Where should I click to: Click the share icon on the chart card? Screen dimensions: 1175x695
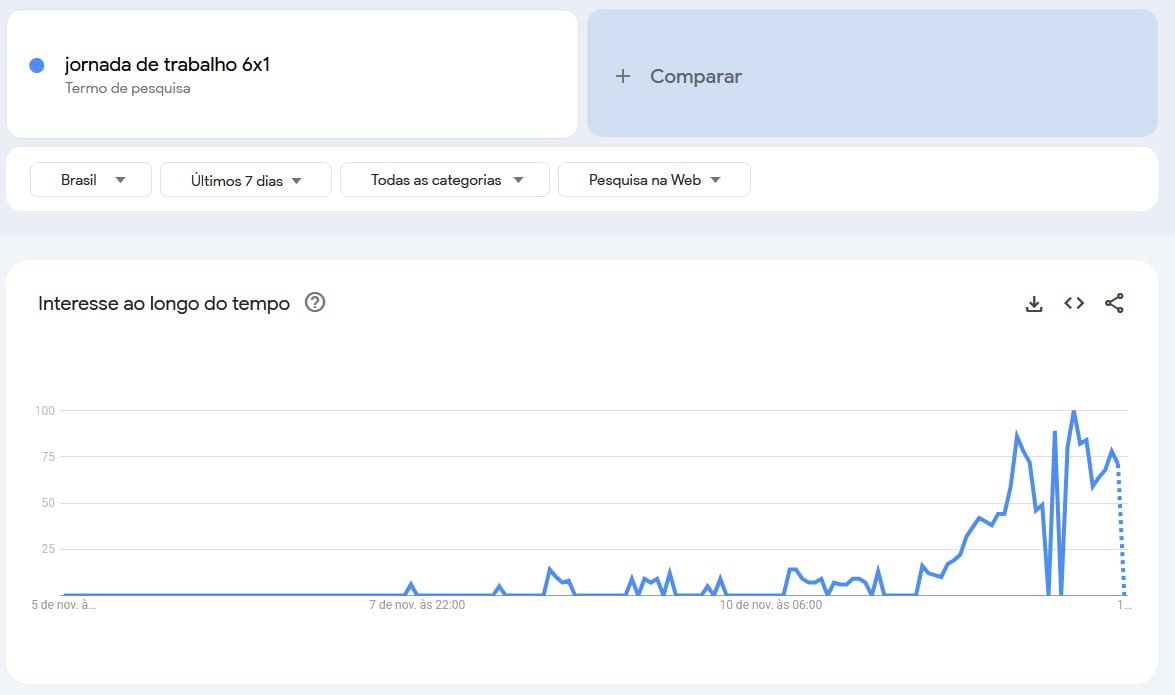[1114, 304]
